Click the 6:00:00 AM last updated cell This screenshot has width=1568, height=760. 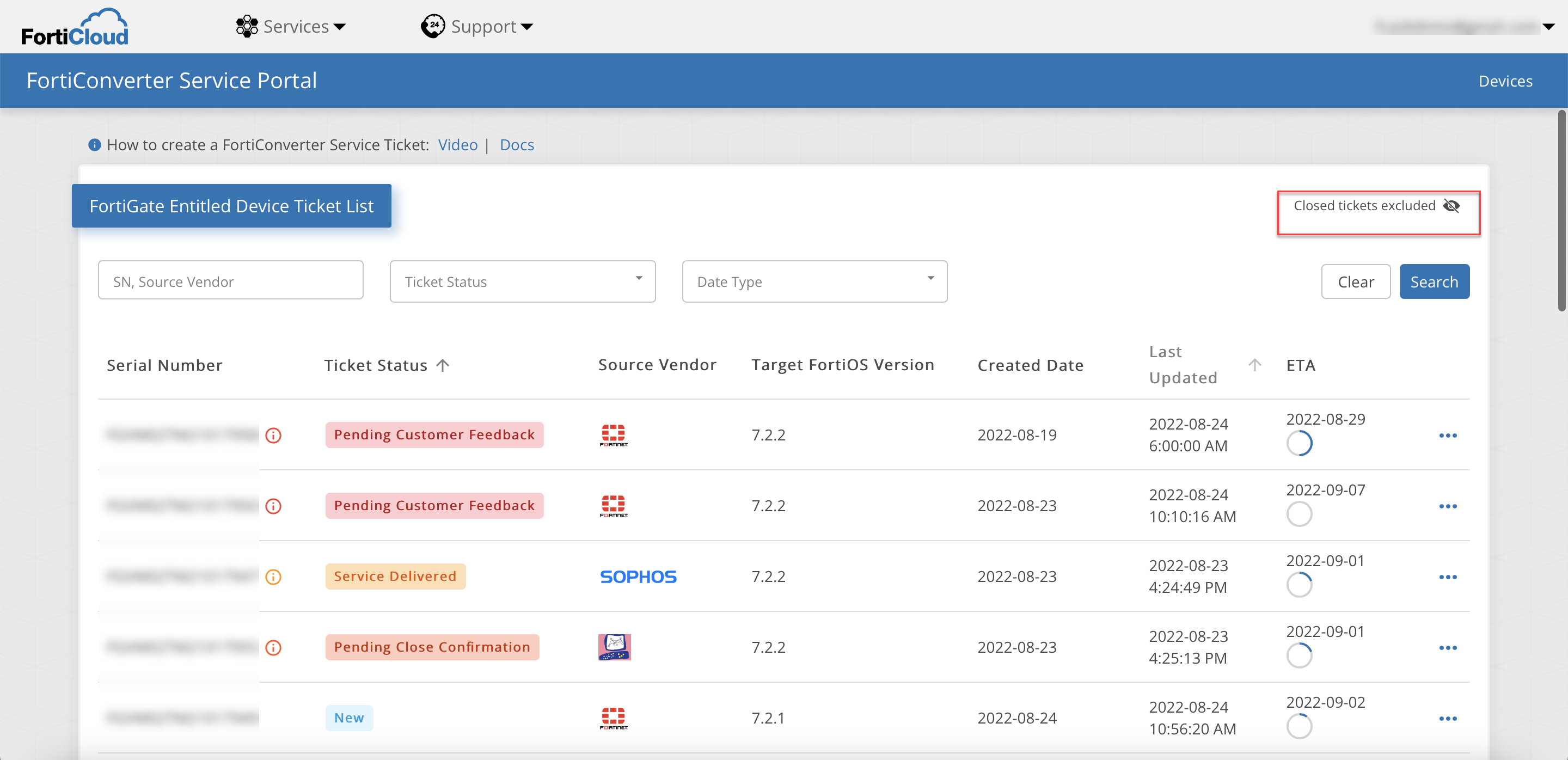tap(1187, 446)
